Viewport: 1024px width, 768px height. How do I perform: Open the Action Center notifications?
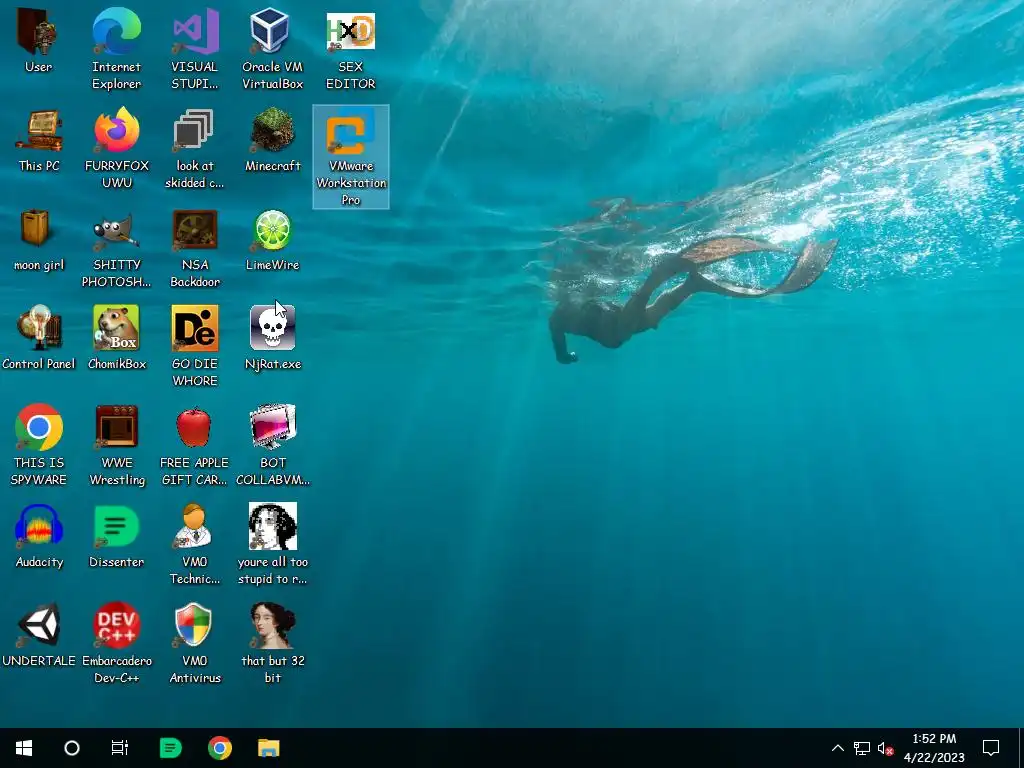click(991, 748)
